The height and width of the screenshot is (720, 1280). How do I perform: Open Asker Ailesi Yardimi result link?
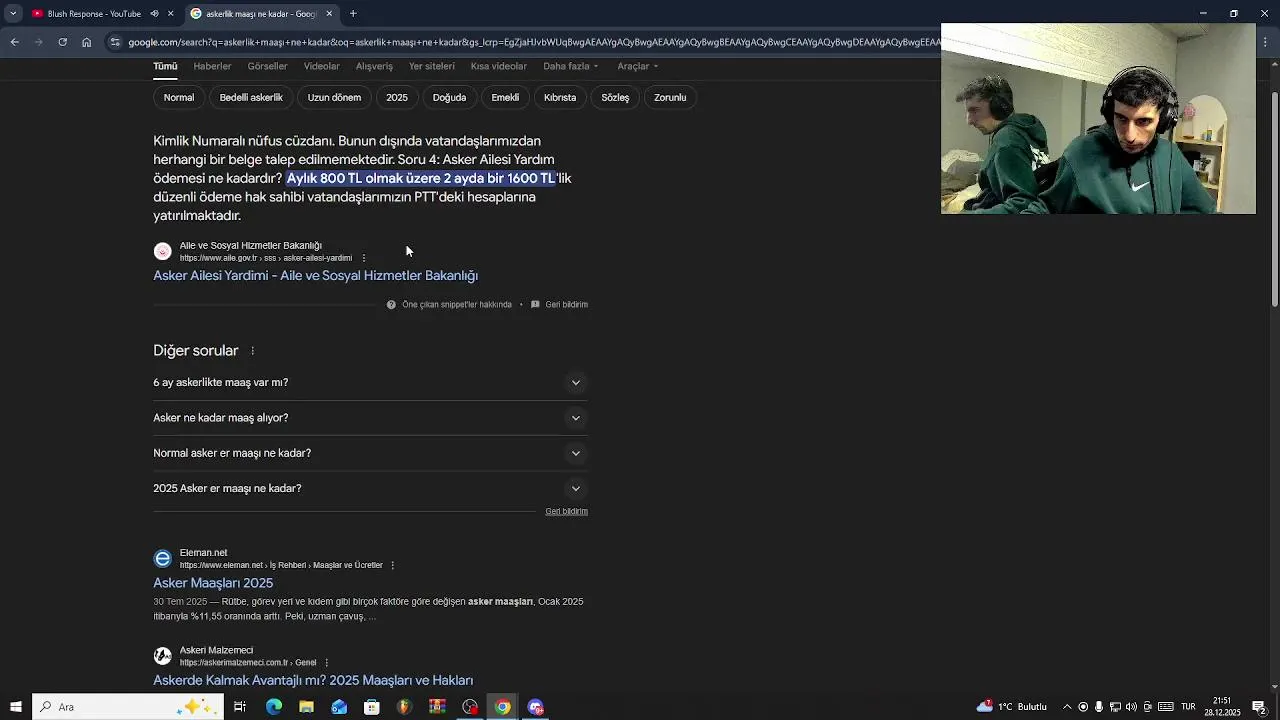(x=315, y=275)
